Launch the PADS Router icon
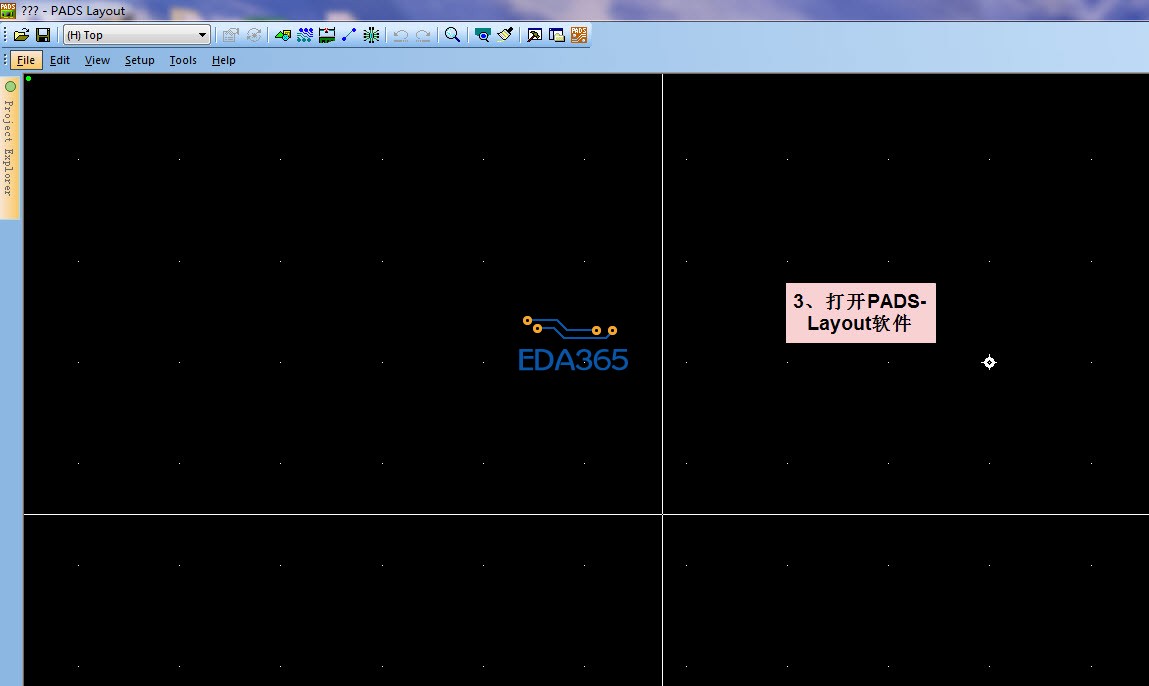The width and height of the screenshot is (1149, 686). pos(579,34)
